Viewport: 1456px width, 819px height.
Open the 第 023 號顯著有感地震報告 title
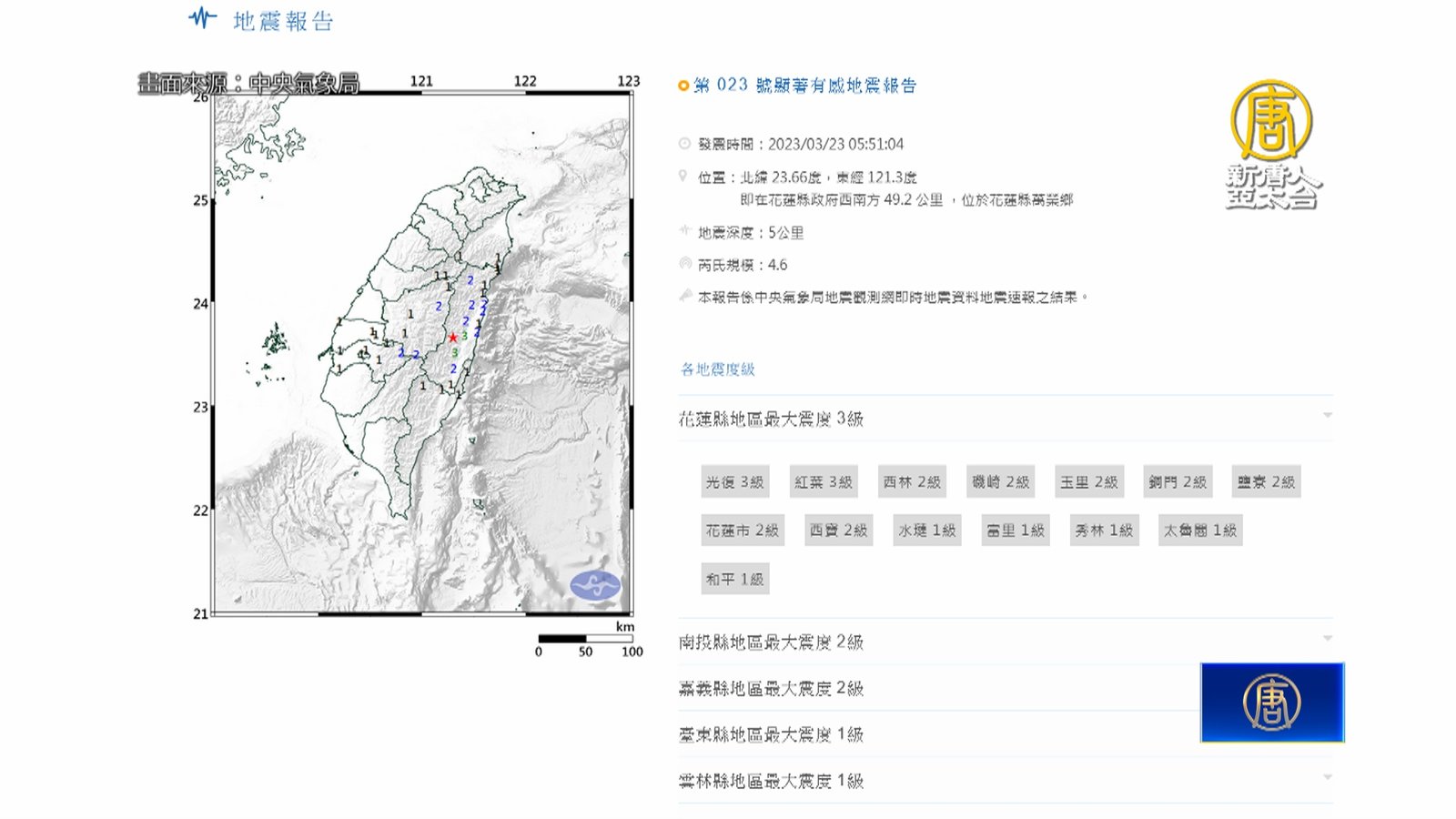[804, 86]
